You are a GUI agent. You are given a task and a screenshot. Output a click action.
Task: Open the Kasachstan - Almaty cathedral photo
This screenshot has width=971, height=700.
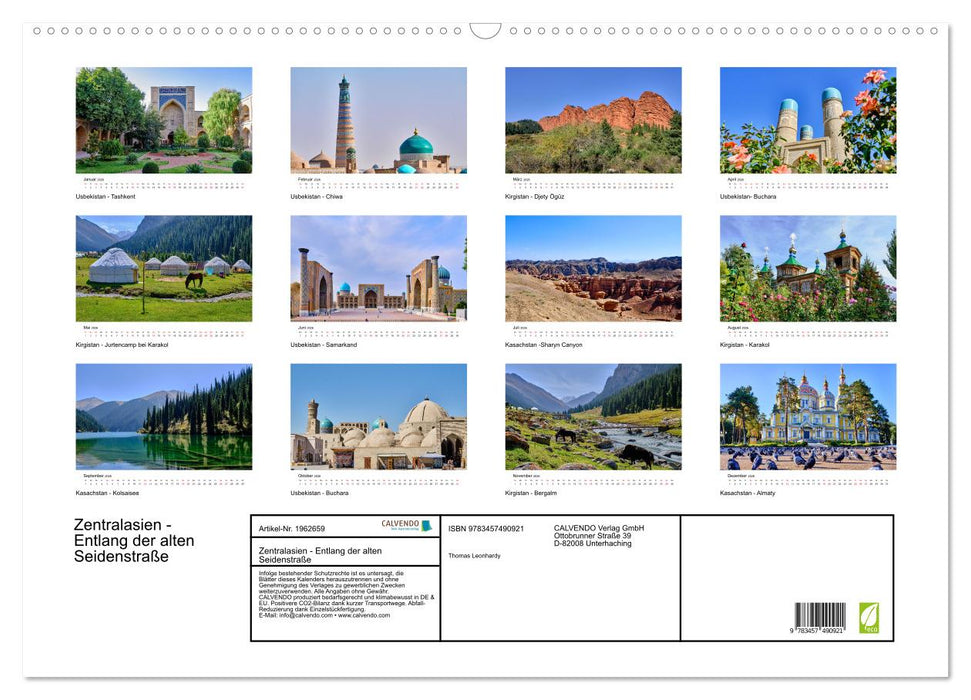click(x=808, y=416)
